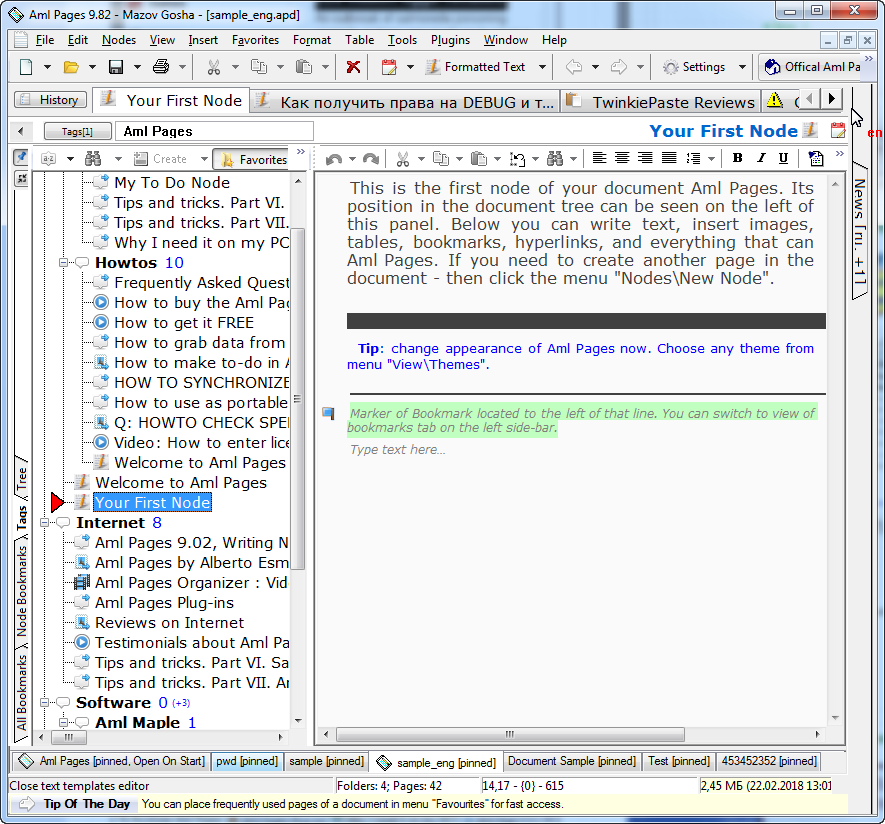
Task: Click the red X delete icon
Action: tap(353, 67)
